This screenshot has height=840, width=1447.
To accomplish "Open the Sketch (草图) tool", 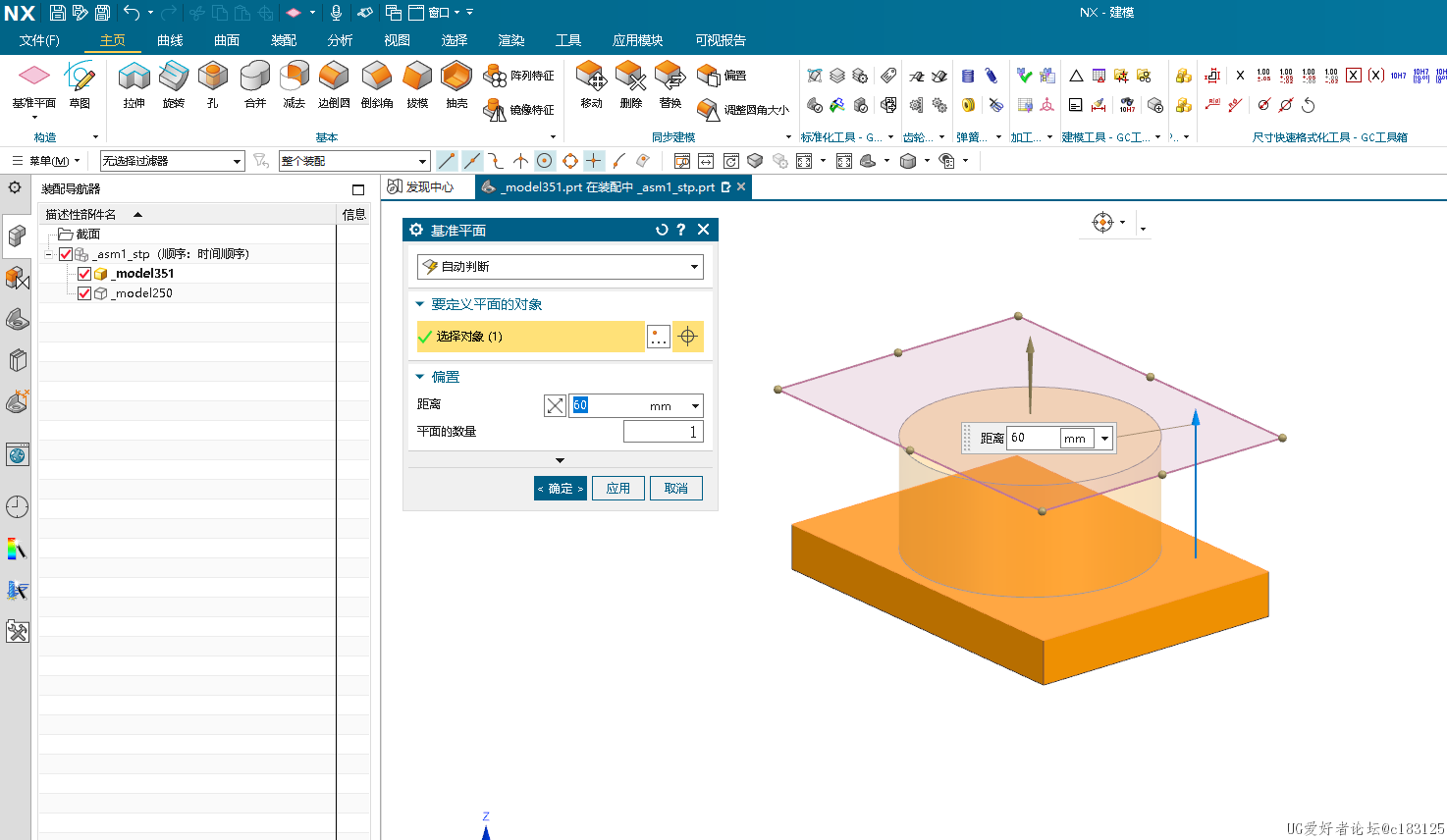I will (x=80, y=84).
